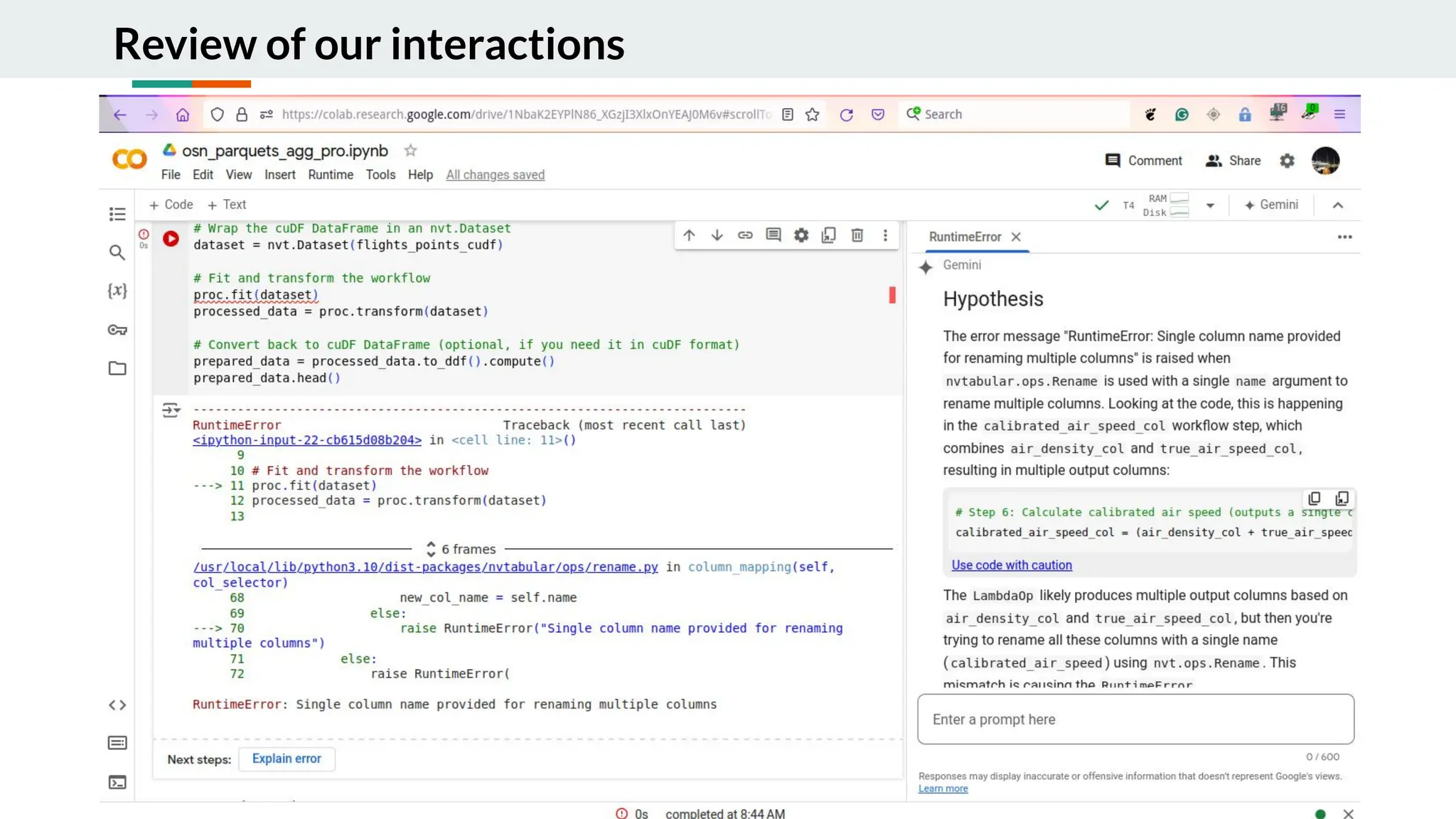Collapse the header with chevron up
Image resolution: width=1456 pixels, height=819 pixels.
point(1338,205)
